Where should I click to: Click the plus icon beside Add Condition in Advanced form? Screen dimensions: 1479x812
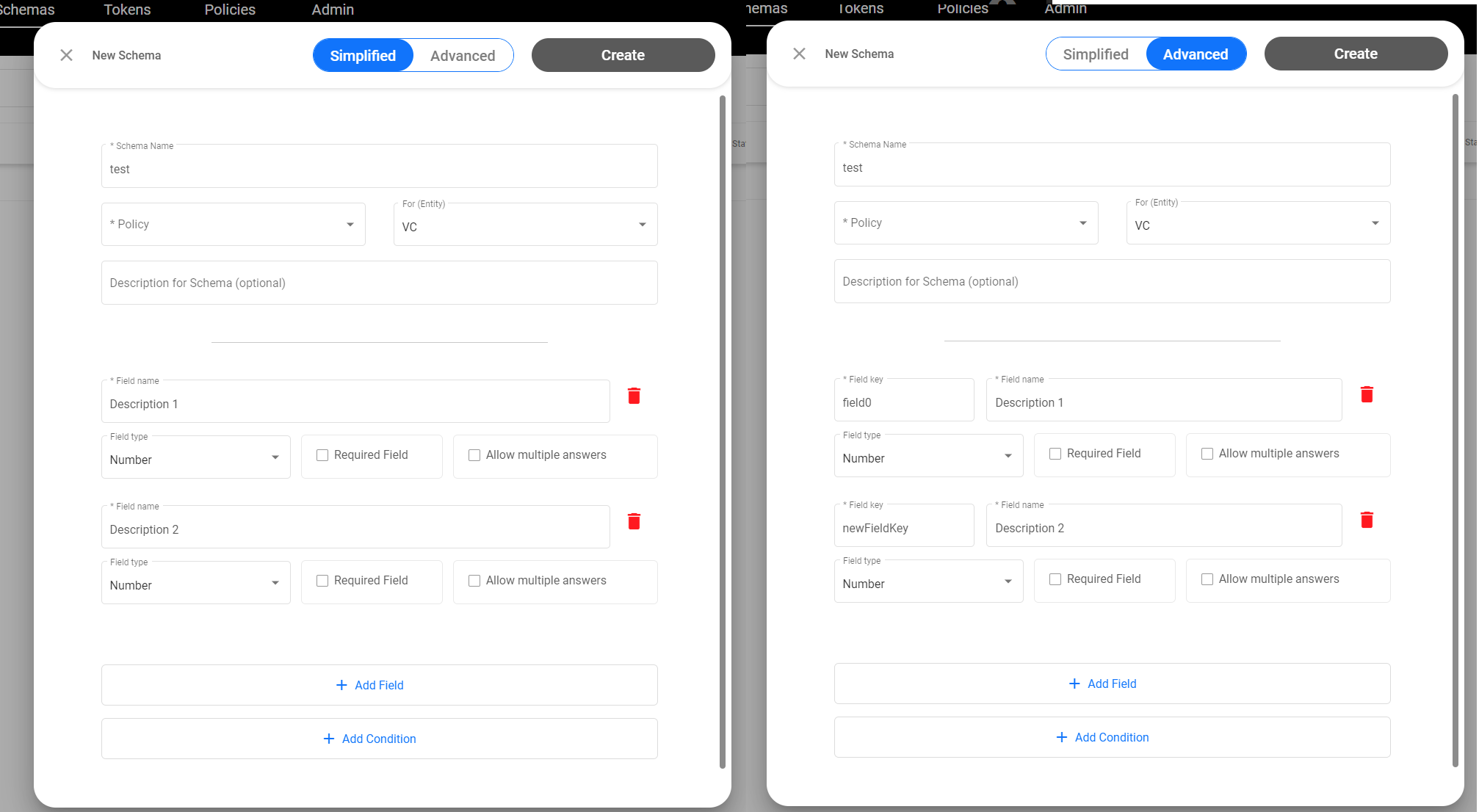click(1061, 737)
